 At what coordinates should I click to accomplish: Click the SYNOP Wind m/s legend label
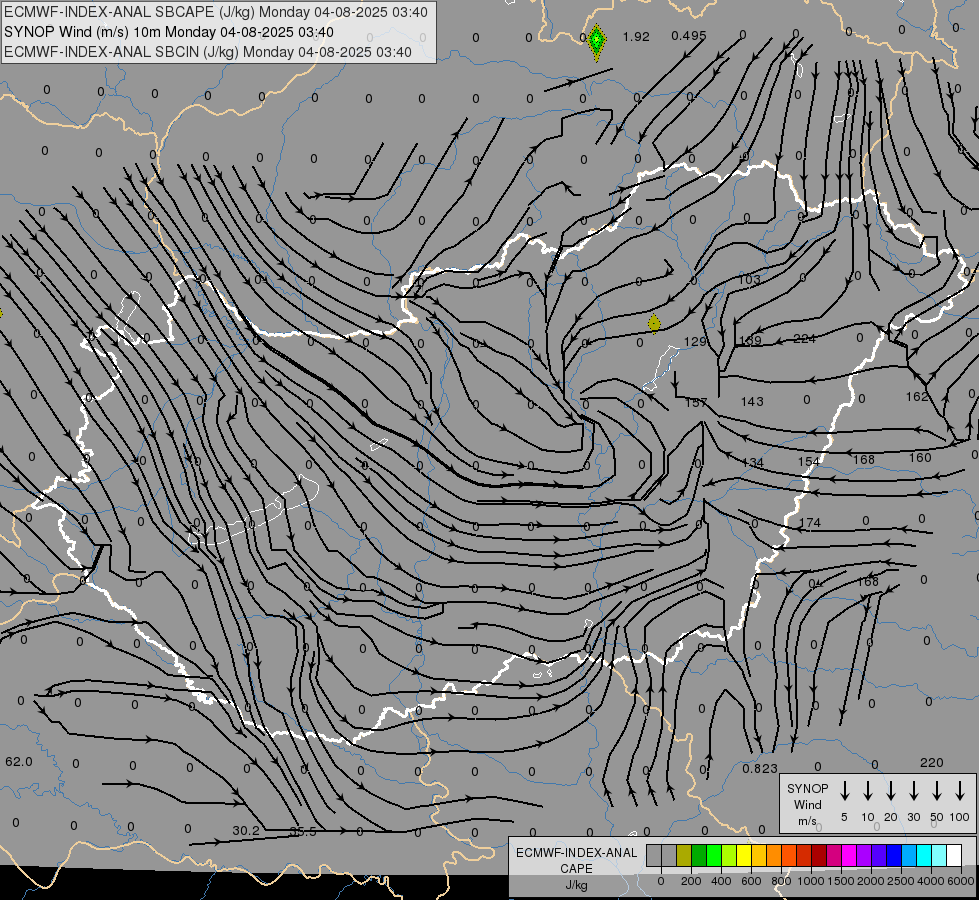(x=807, y=804)
